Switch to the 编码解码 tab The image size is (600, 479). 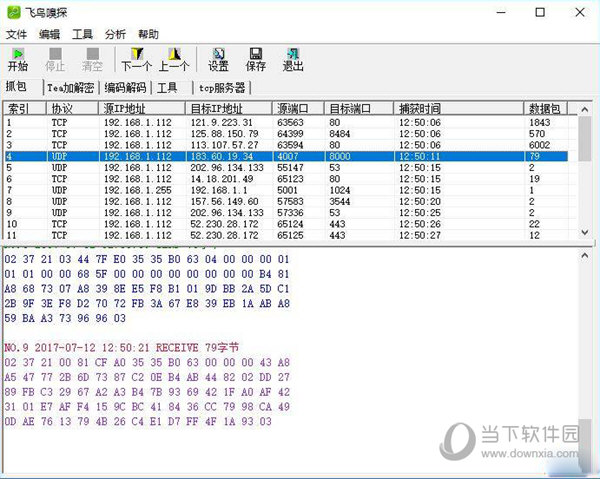coord(125,88)
